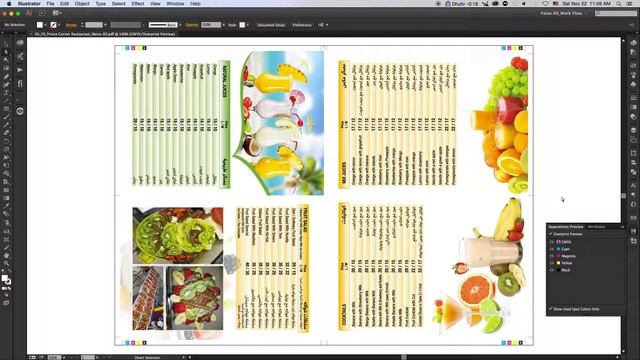
Task: Open the play-triangle Actions panel icon
Action: 20,70
